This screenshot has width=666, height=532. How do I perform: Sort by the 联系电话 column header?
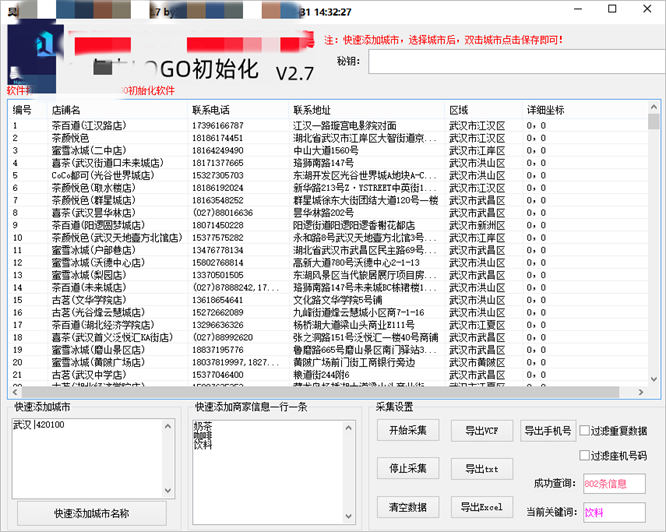[x=211, y=110]
